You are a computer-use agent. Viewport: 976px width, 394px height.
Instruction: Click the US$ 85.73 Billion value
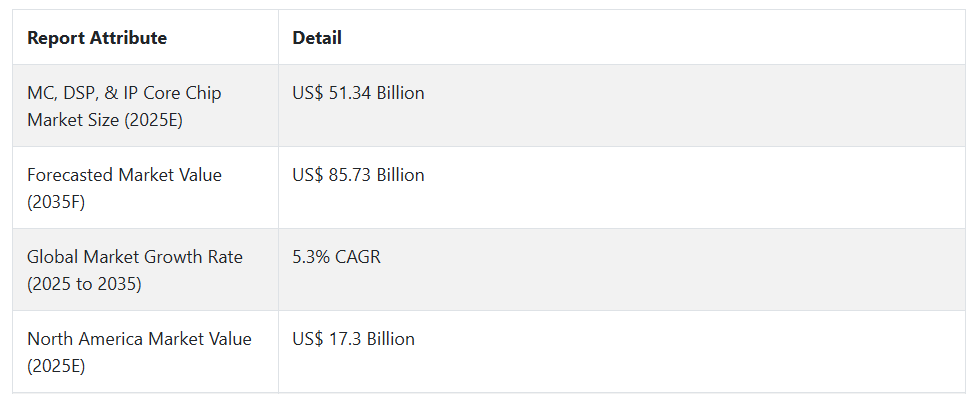coord(359,175)
